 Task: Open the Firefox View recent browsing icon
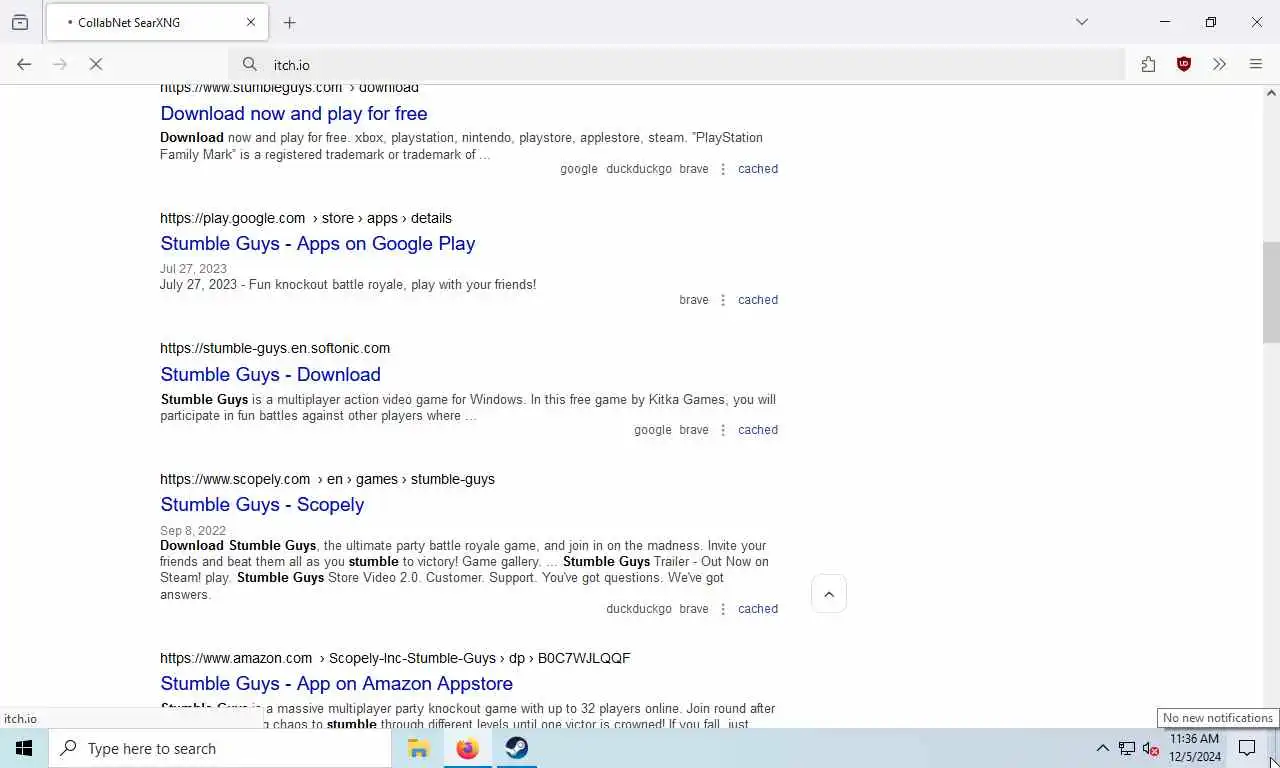coord(20,22)
